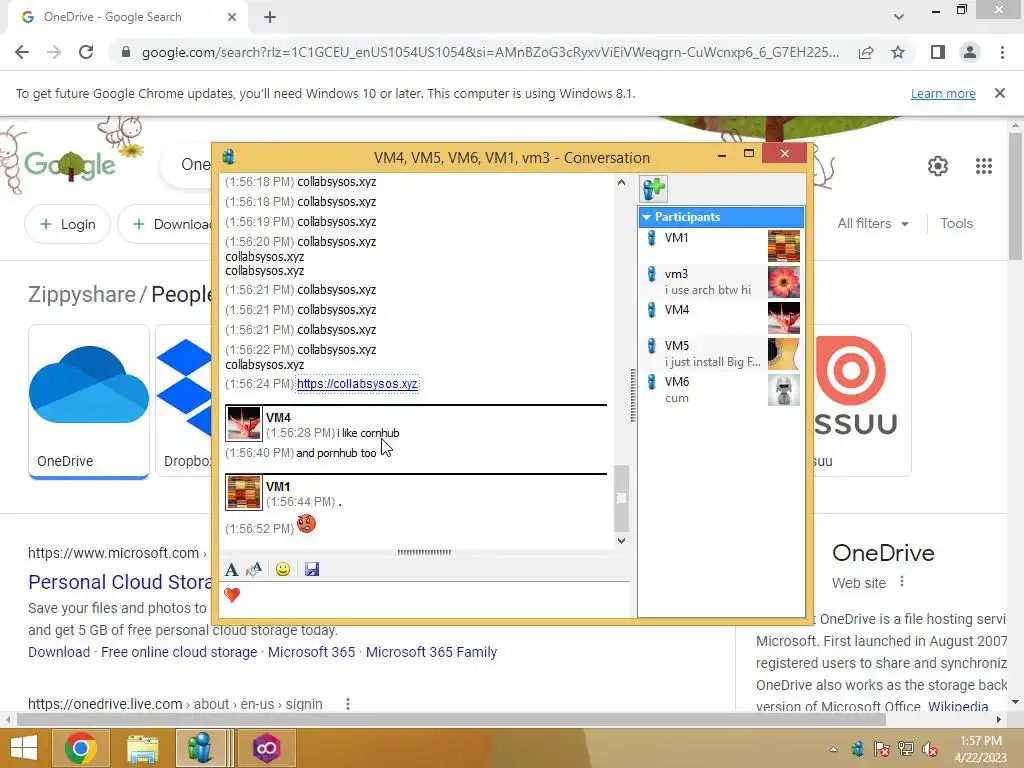Open the Windows Start button
The width and height of the screenshot is (1024, 768).
pyautogui.click(x=24, y=748)
